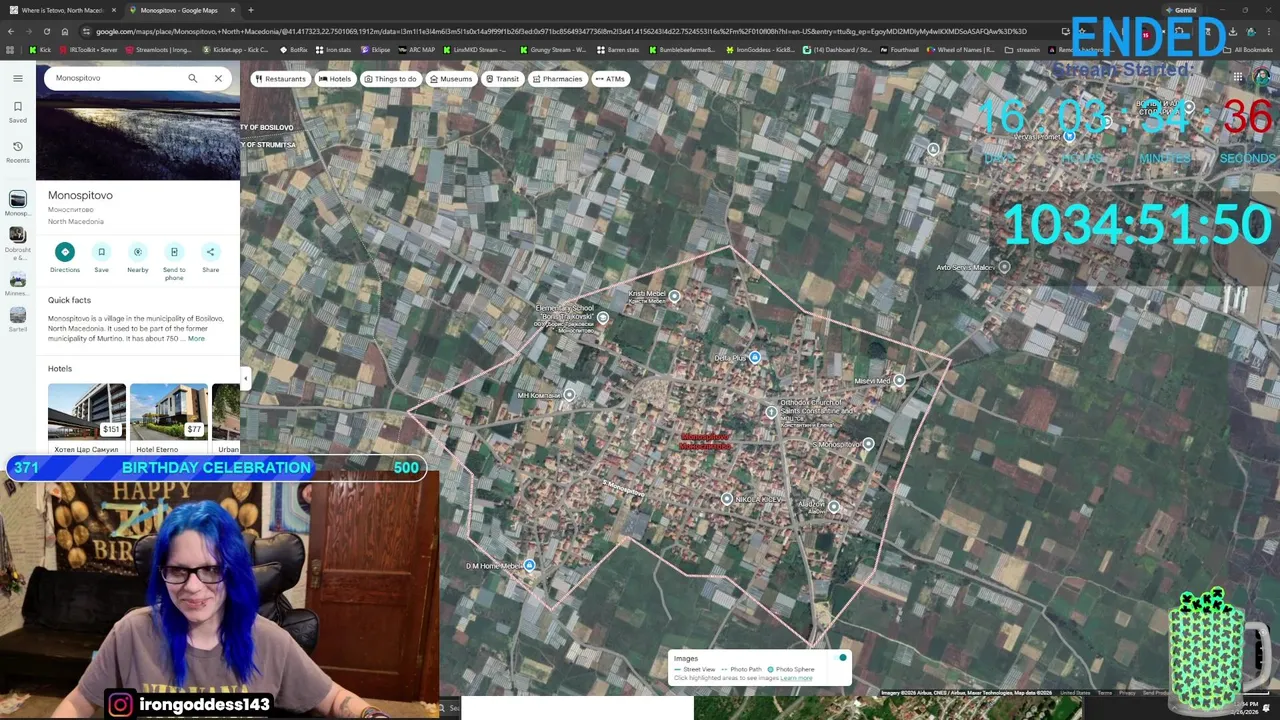The image size is (1280, 720).
Task: Click Elementary School Boris Trajkovski pin
Action: point(602,318)
